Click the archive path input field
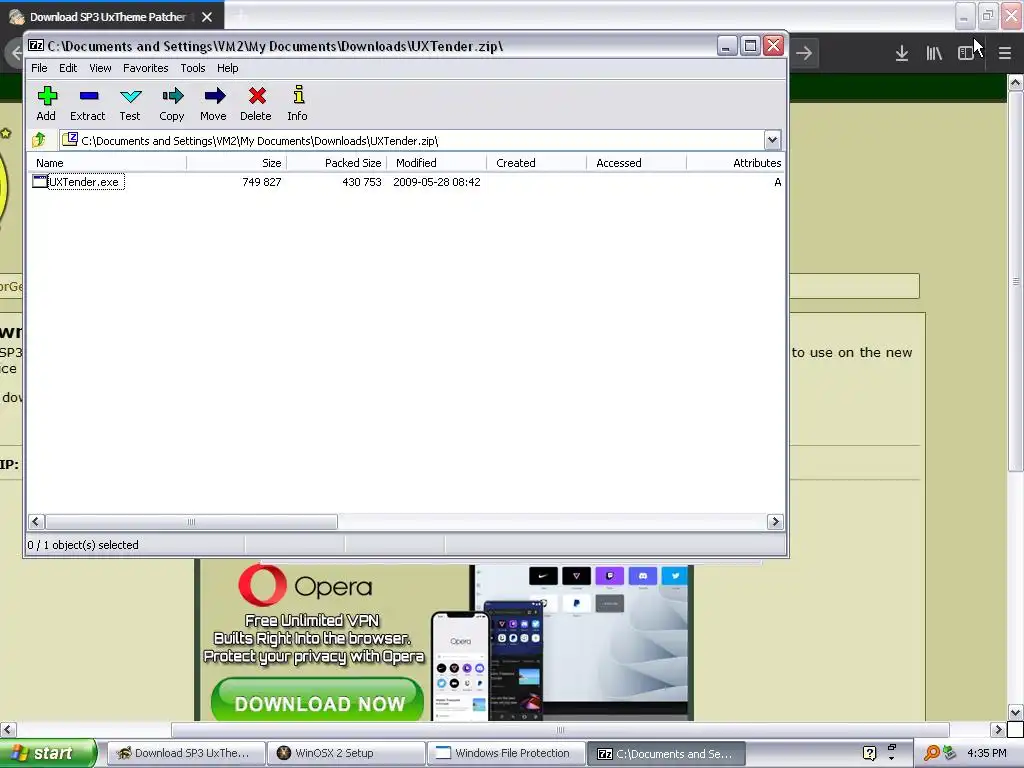 point(411,140)
